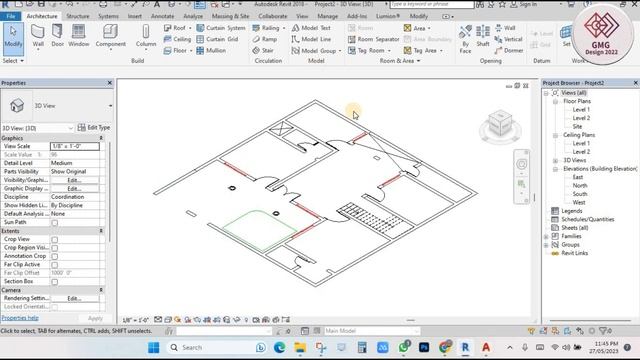Viewport: 640px width, 360px height.
Task: Select the Component tool
Action: coord(111,36)
